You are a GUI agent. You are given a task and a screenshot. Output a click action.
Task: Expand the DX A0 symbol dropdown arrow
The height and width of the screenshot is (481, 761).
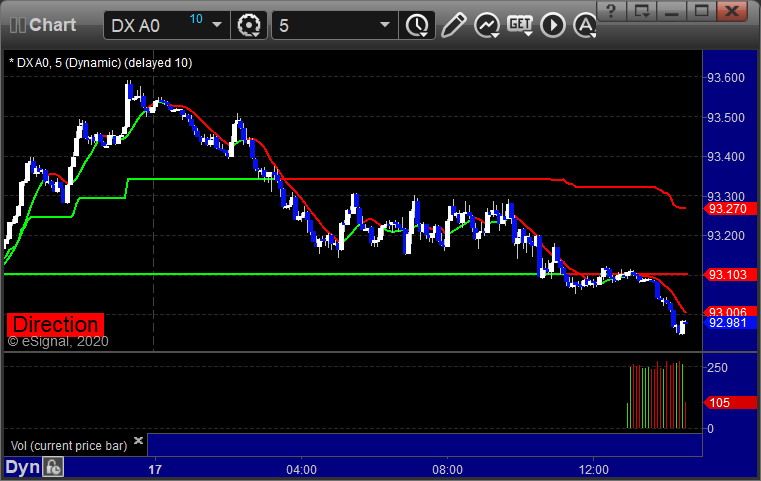tap(217, 25)
